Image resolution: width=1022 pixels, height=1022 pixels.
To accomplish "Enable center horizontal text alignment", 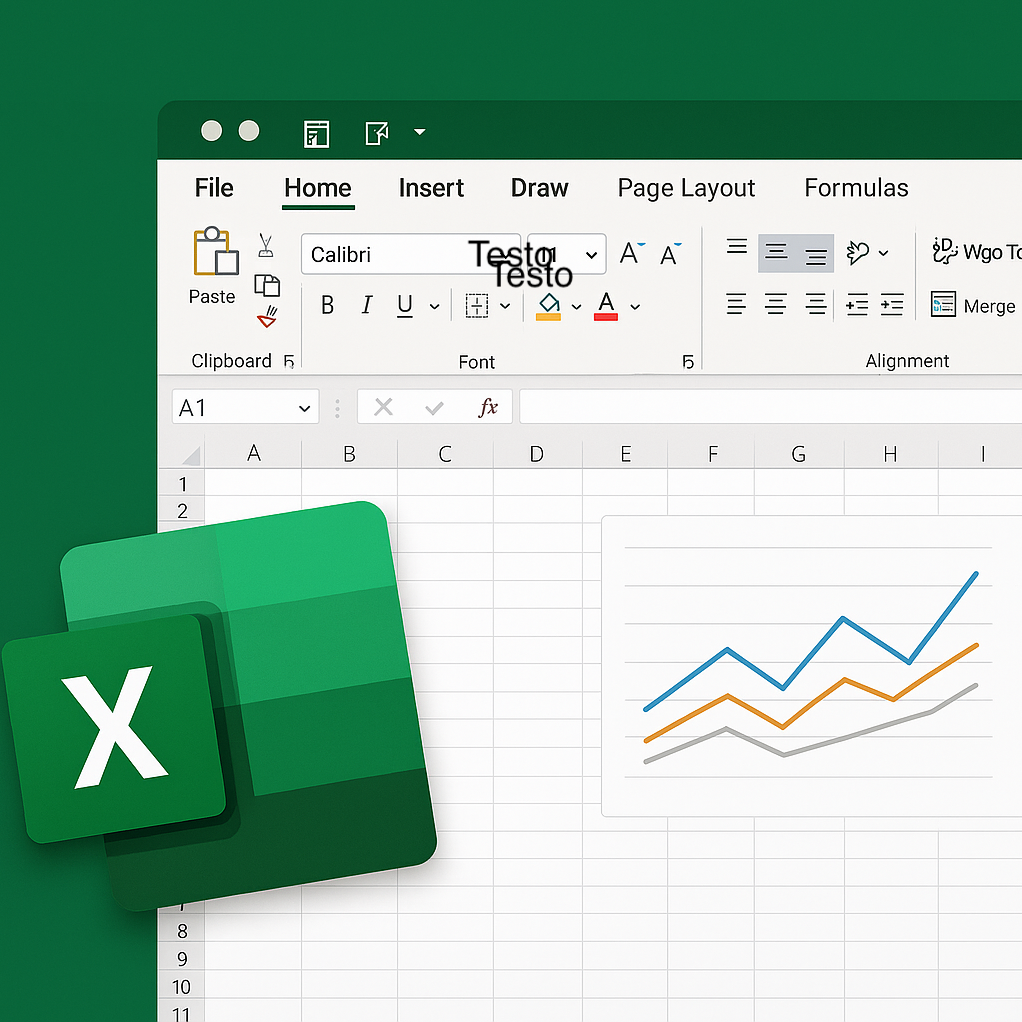I will (x=775, y=305).
